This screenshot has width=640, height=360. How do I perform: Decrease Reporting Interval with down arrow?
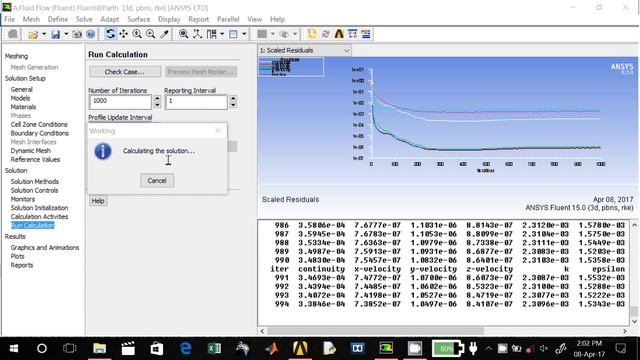tap(233, 105)
